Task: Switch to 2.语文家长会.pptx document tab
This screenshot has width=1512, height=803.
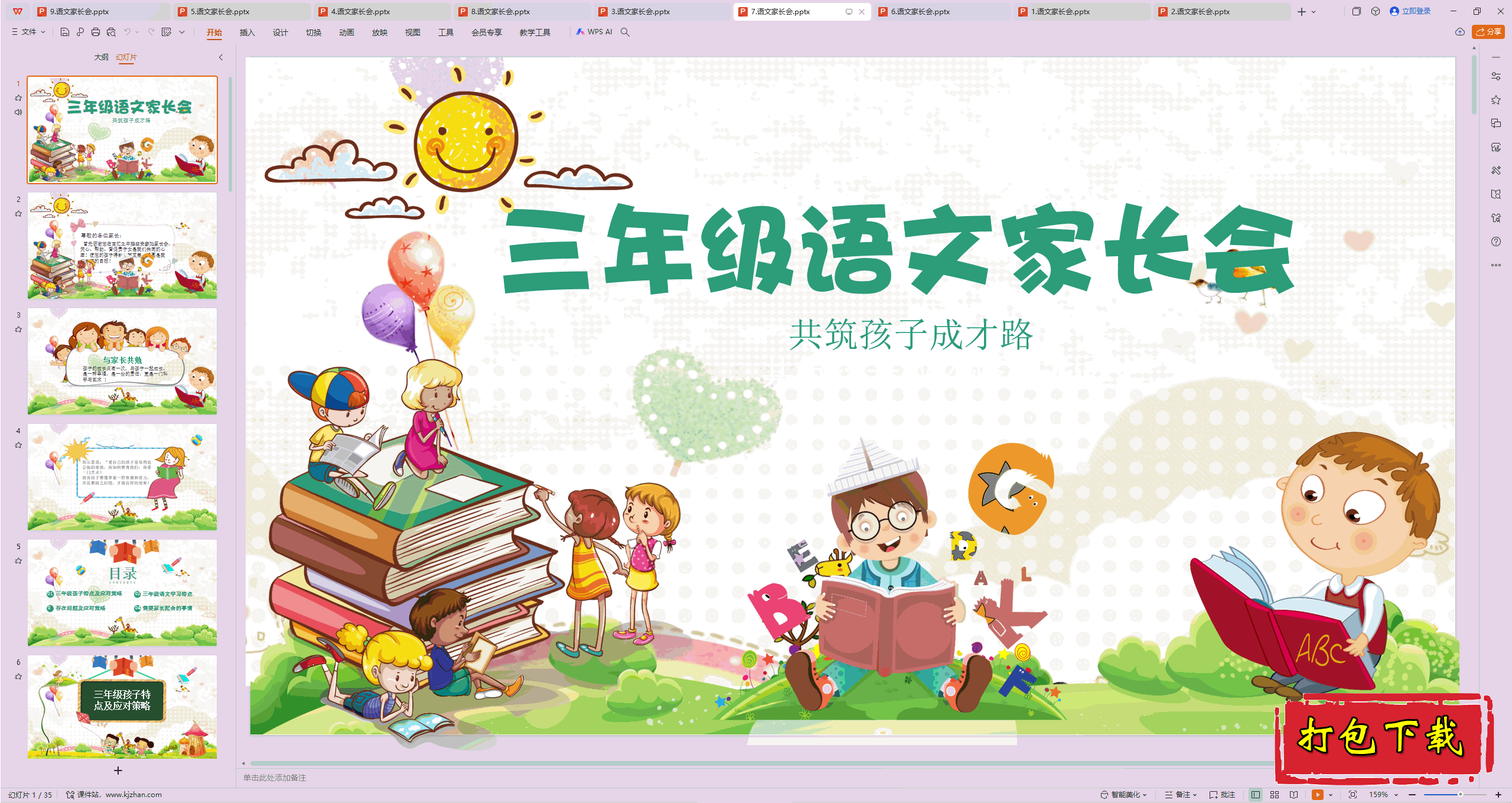Action: pyautogui.click(x=1221, y=11)
